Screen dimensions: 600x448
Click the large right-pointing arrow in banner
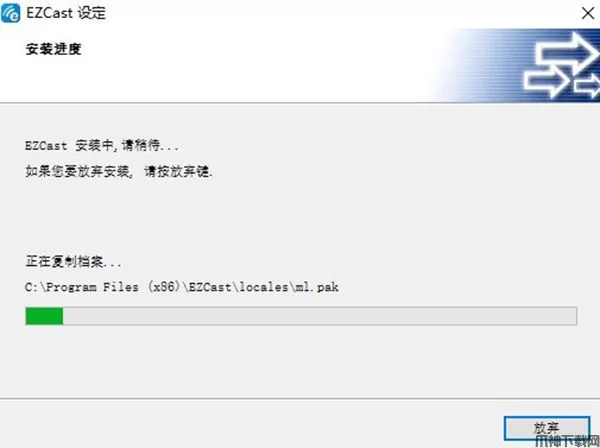566,53
